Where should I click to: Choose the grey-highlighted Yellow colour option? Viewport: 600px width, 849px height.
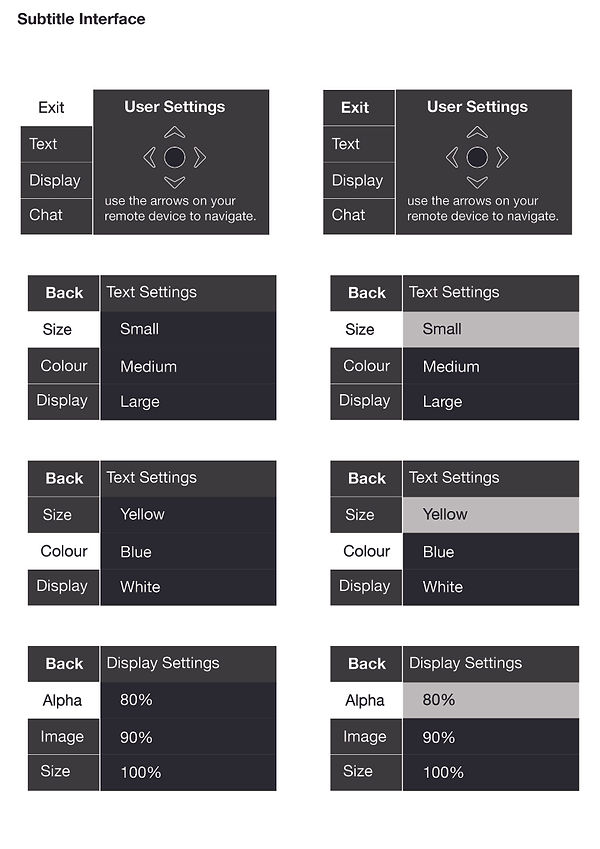pyautogui.click(x=490, y=514)
